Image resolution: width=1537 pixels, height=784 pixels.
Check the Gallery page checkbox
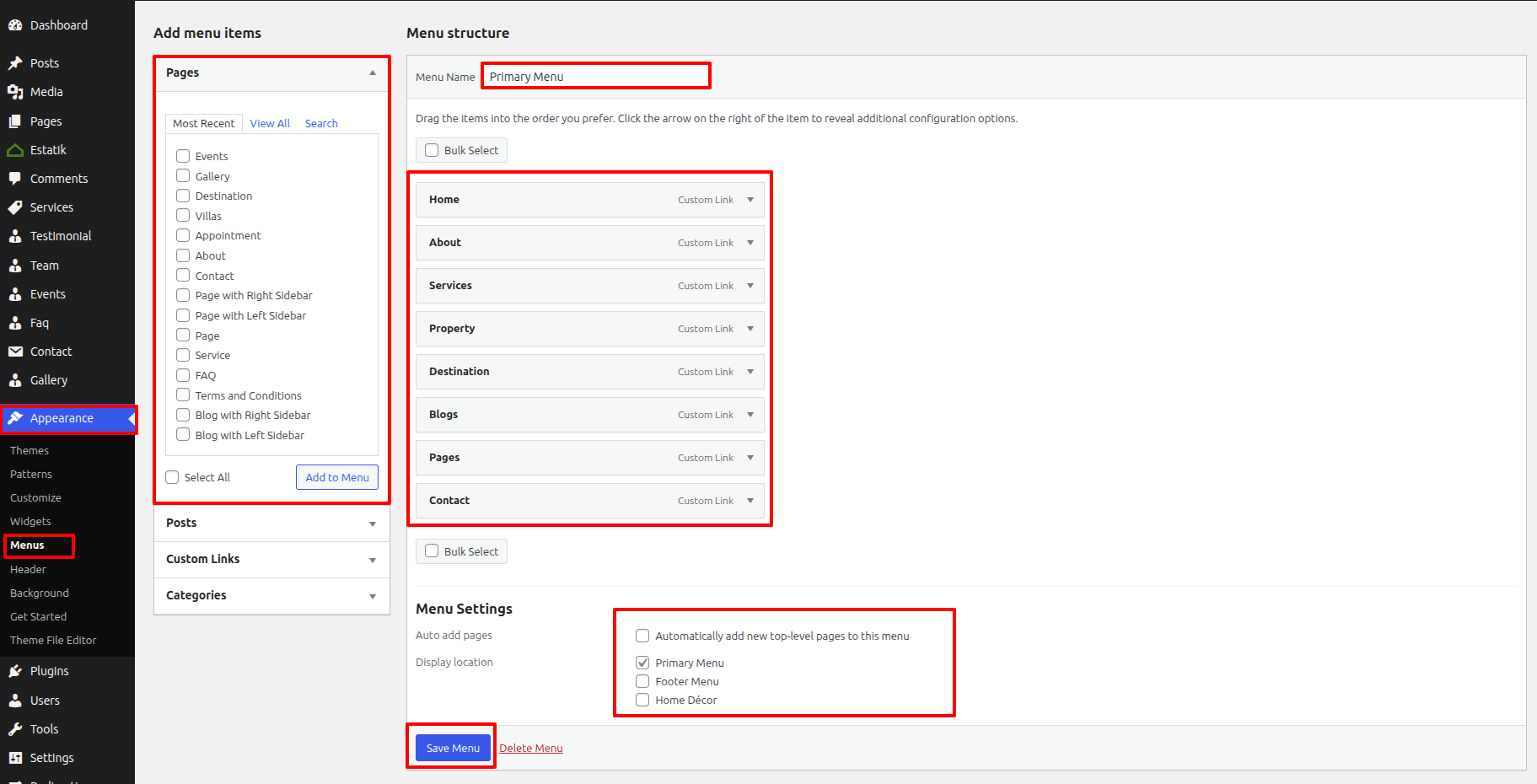pos(183,176)
